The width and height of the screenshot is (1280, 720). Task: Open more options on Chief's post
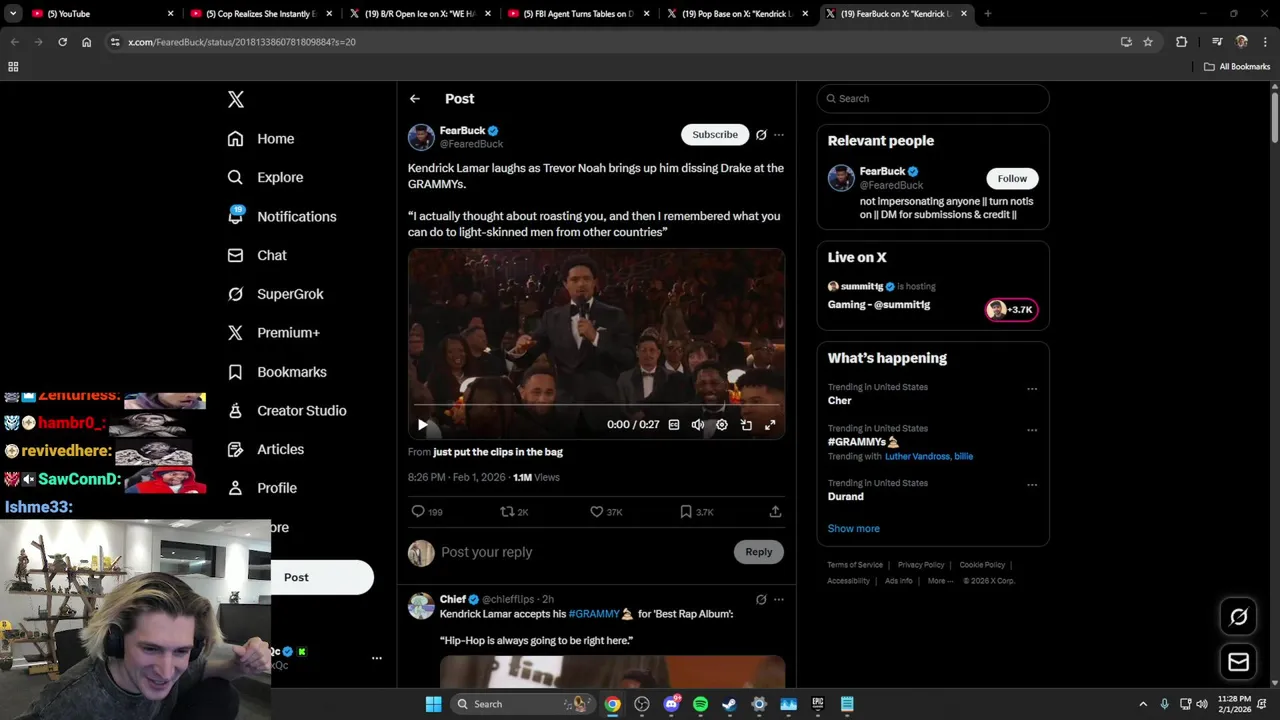pos(779,600)
